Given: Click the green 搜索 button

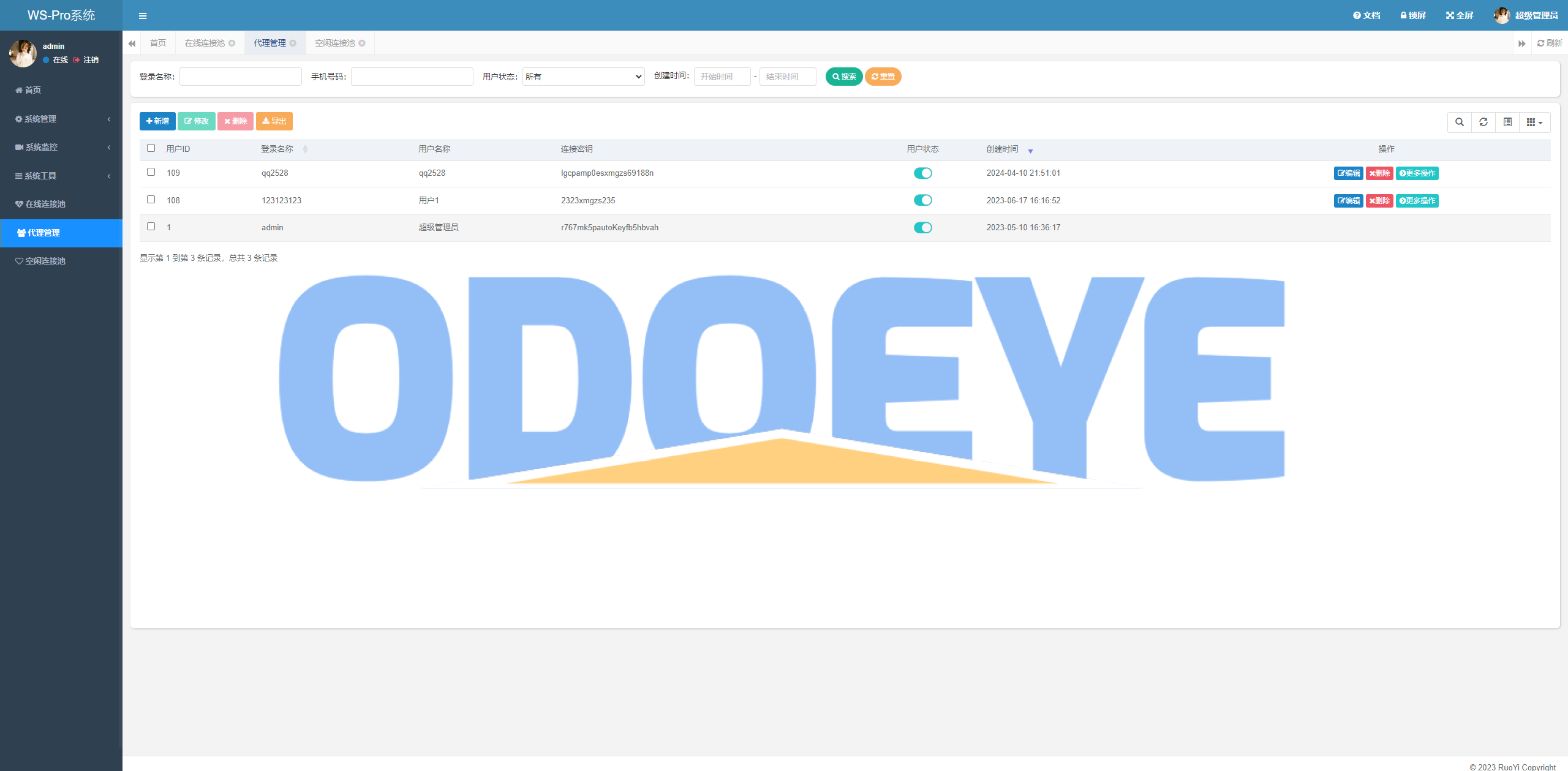Looking at the screenshot, I should click(x=844, y=77).
